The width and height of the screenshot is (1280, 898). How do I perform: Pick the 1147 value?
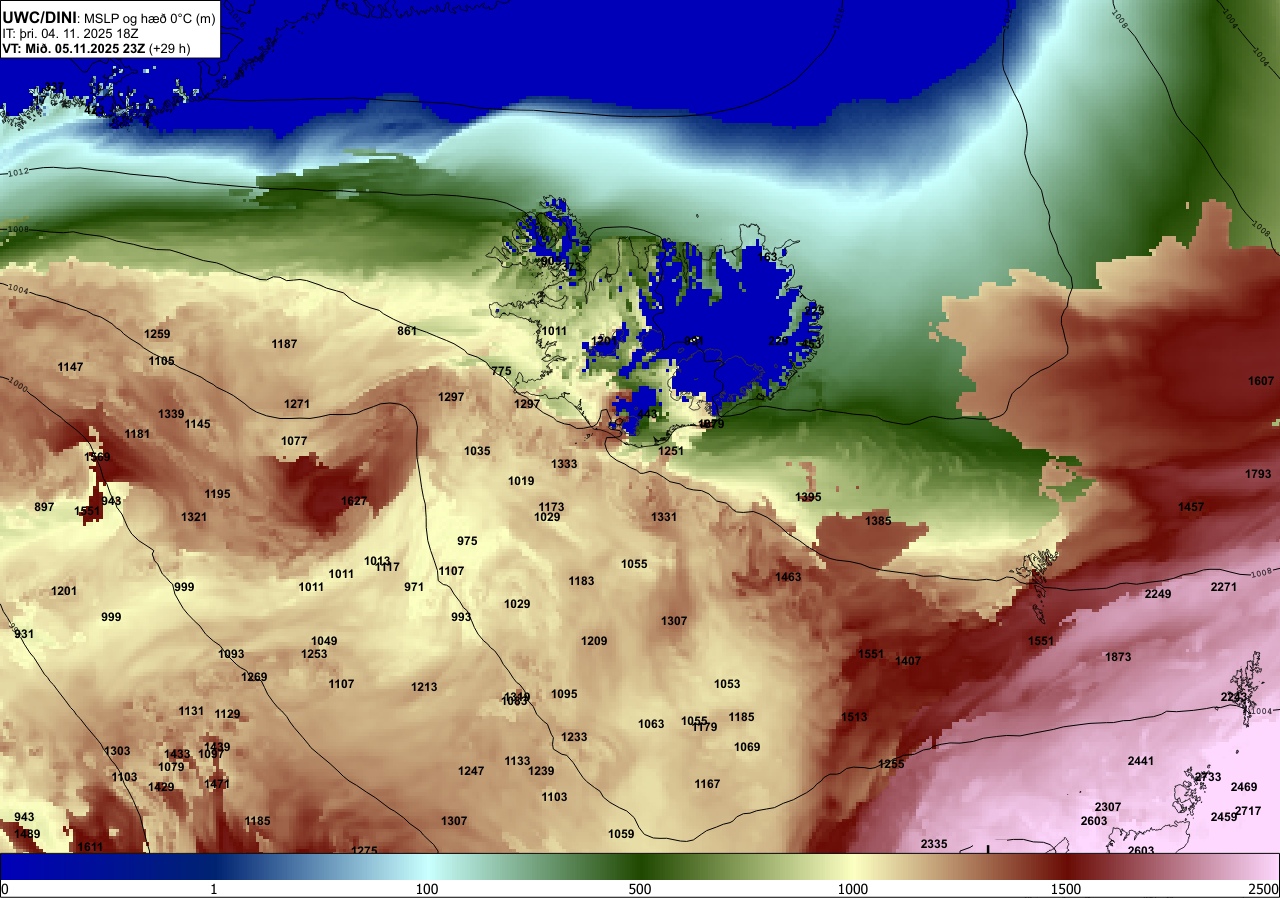[x=70, y=367]
